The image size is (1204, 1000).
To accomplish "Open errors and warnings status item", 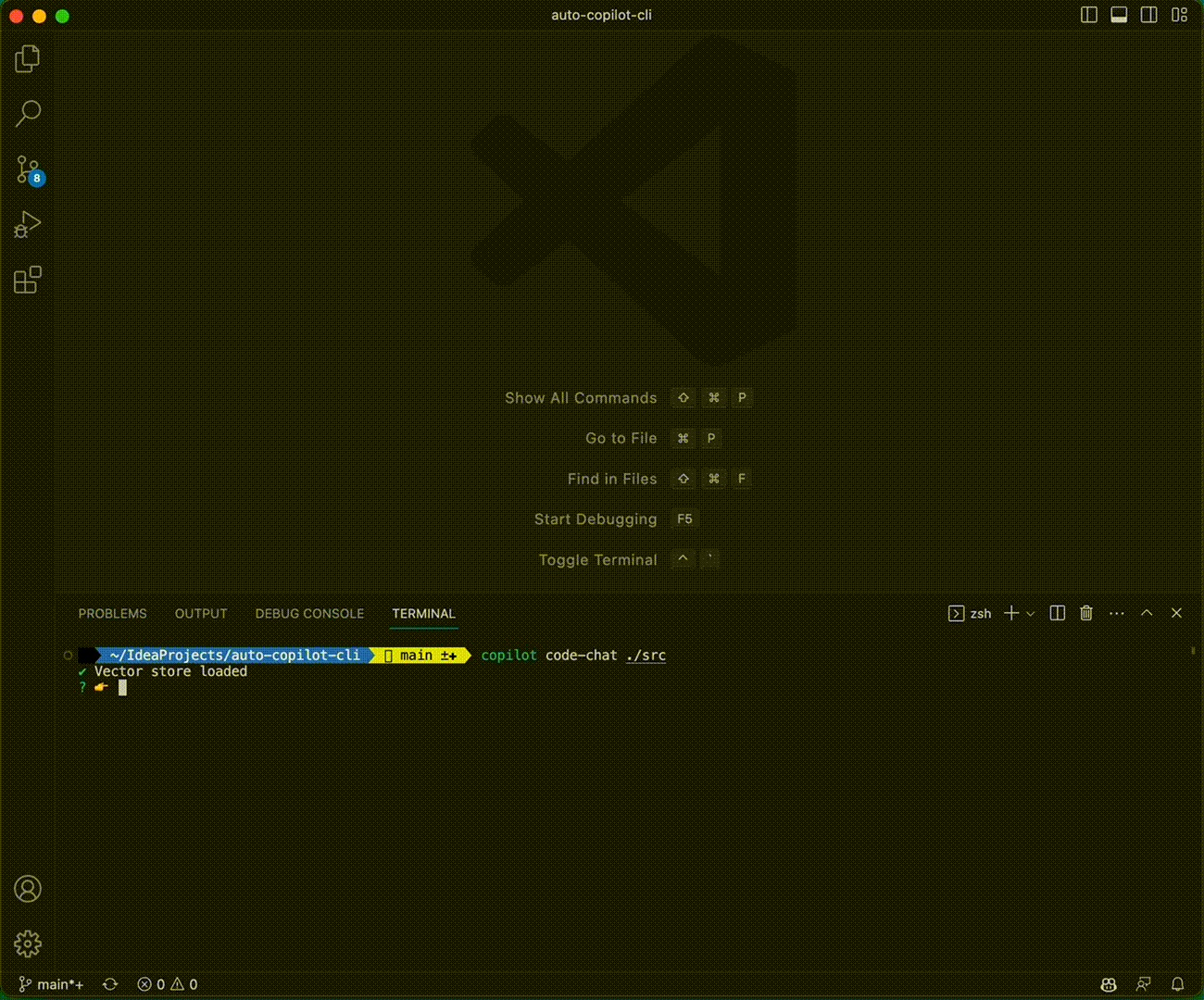I will (168, 984).
